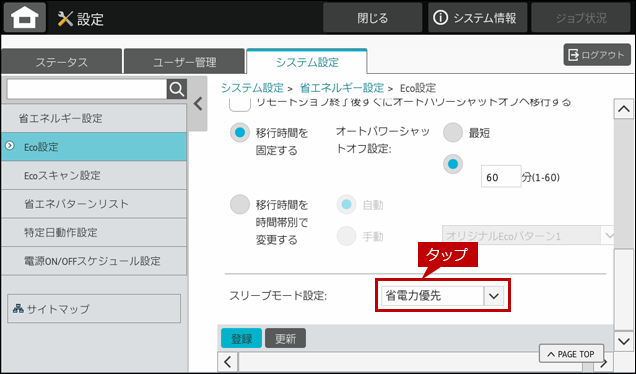The width and height of the screenshot is (636, 374).
Task: Select the 自動 radio button
Action: click(x=346, y=205)
